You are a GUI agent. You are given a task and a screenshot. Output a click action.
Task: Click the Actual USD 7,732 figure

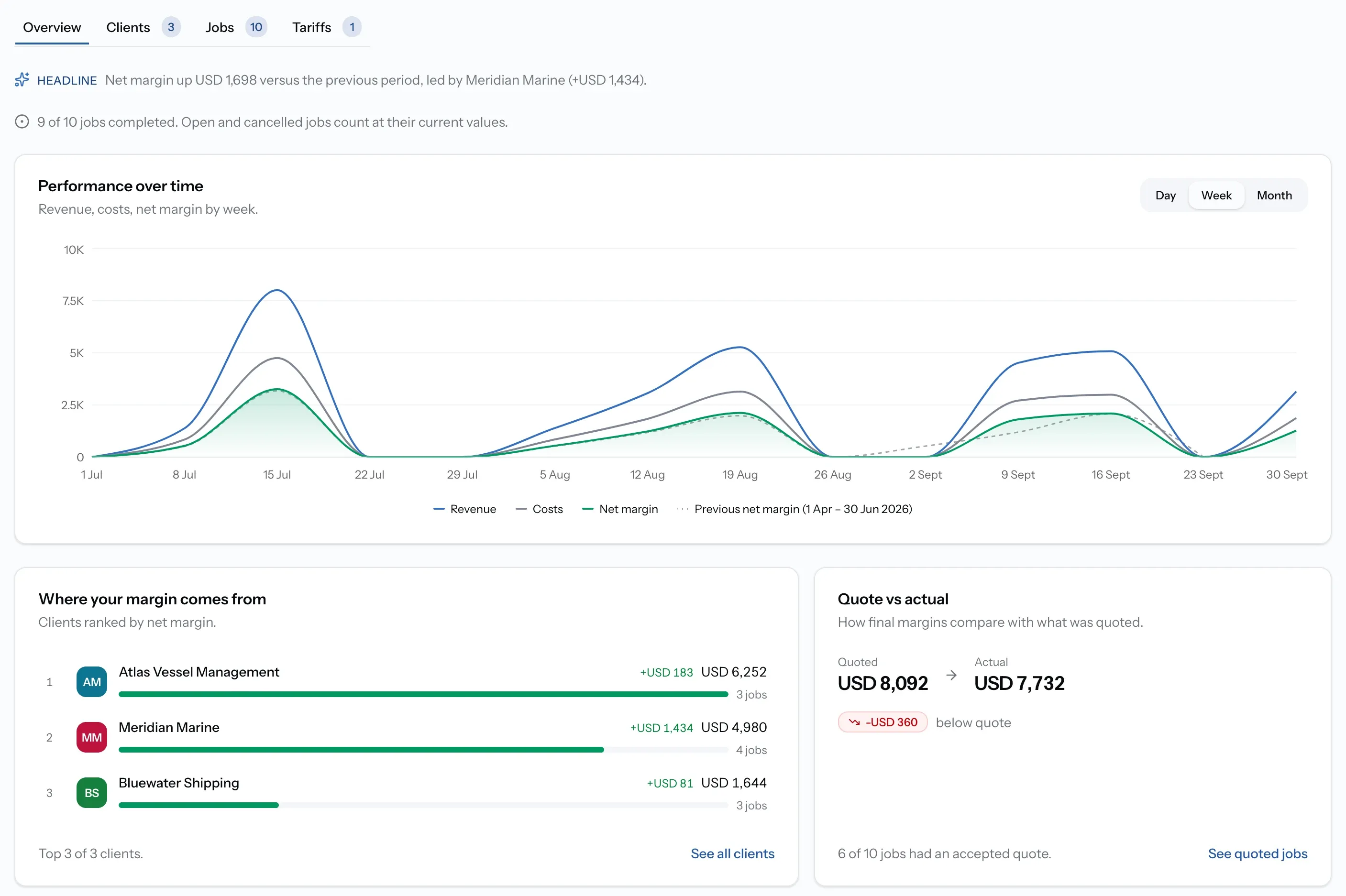(1019, 683)
